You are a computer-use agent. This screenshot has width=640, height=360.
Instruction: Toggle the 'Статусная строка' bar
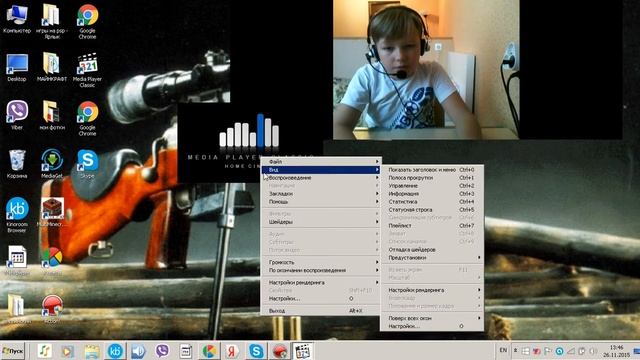432,209
